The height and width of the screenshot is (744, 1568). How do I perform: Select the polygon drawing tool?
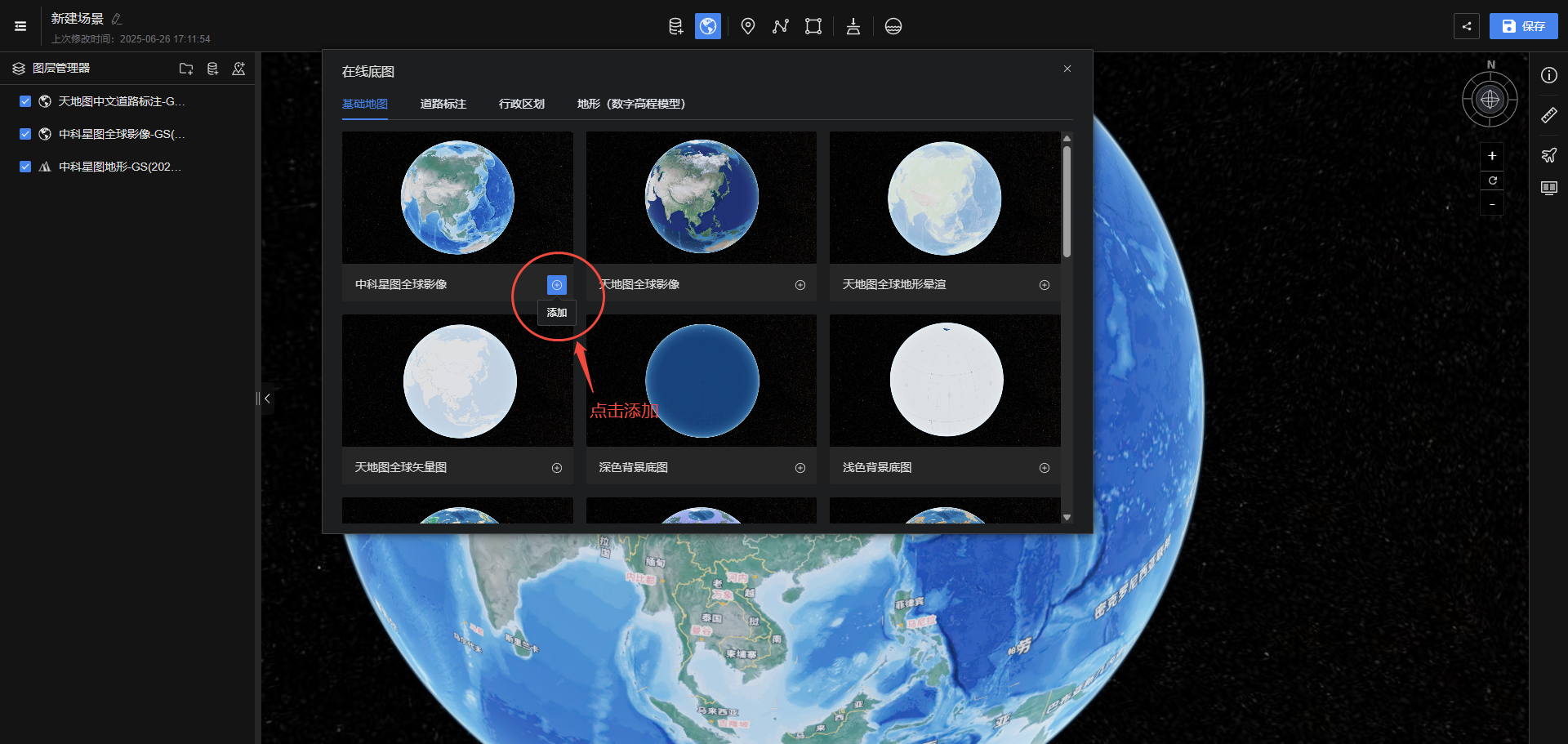click(813, 26)
